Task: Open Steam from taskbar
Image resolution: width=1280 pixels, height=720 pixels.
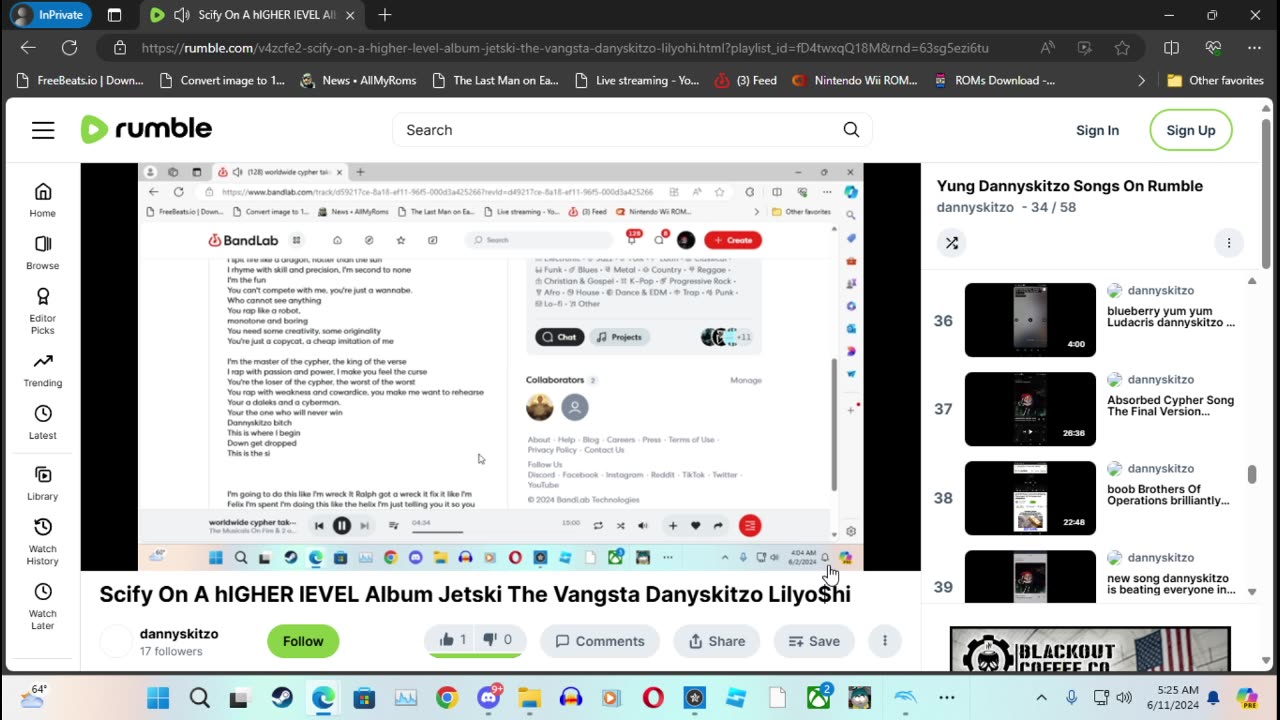Action: 282,698
